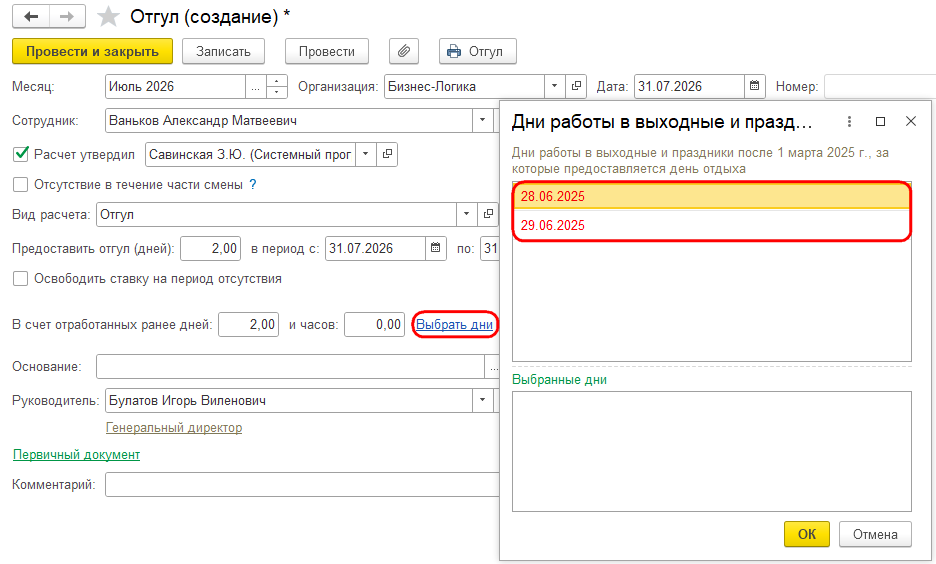Screen dimensions: 936x564
Task: Expand the Сотрудник dropdown
Action: pyautogui.click(x=482, y=121)
